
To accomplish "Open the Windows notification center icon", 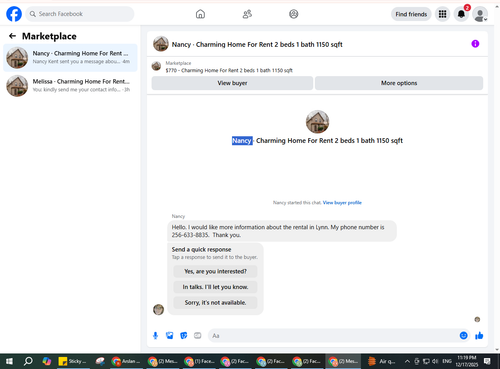I will point(487,361).
